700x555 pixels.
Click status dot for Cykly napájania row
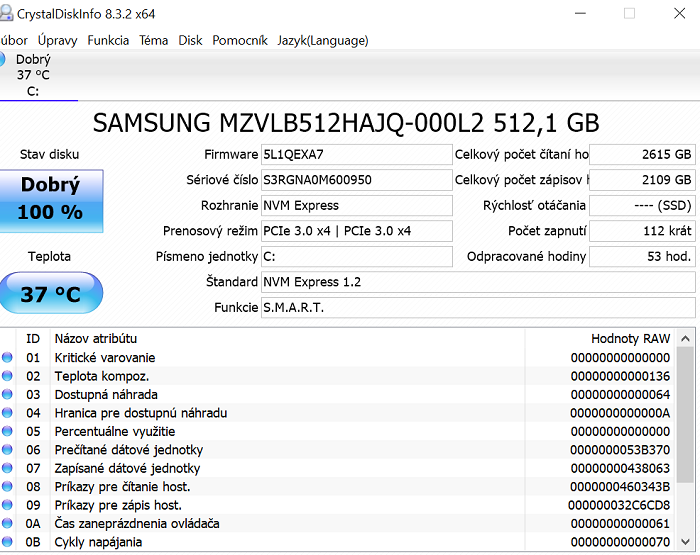pyautogui.click(x=7, y=542)
